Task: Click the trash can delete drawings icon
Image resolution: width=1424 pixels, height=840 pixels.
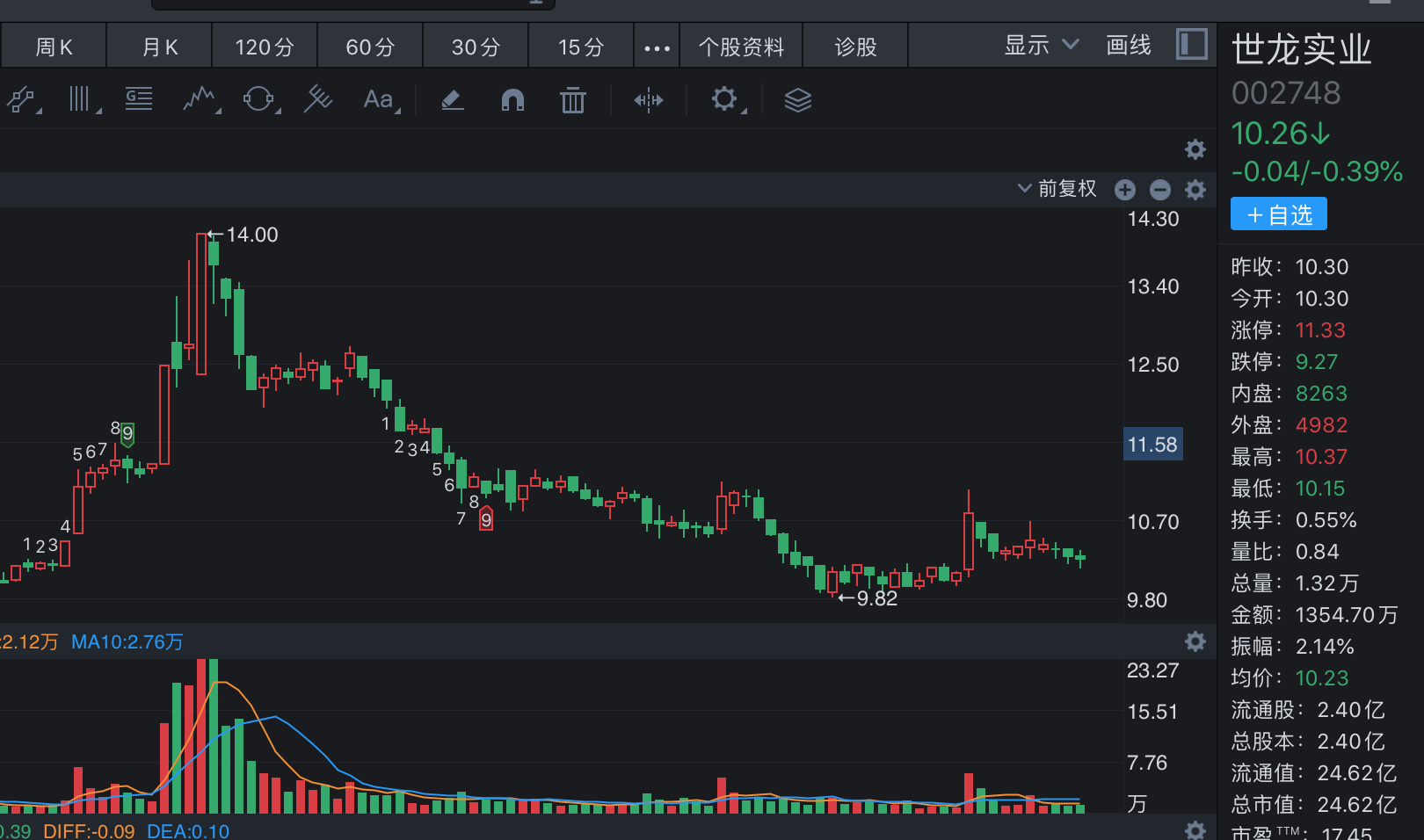Action: coord(573,100)
